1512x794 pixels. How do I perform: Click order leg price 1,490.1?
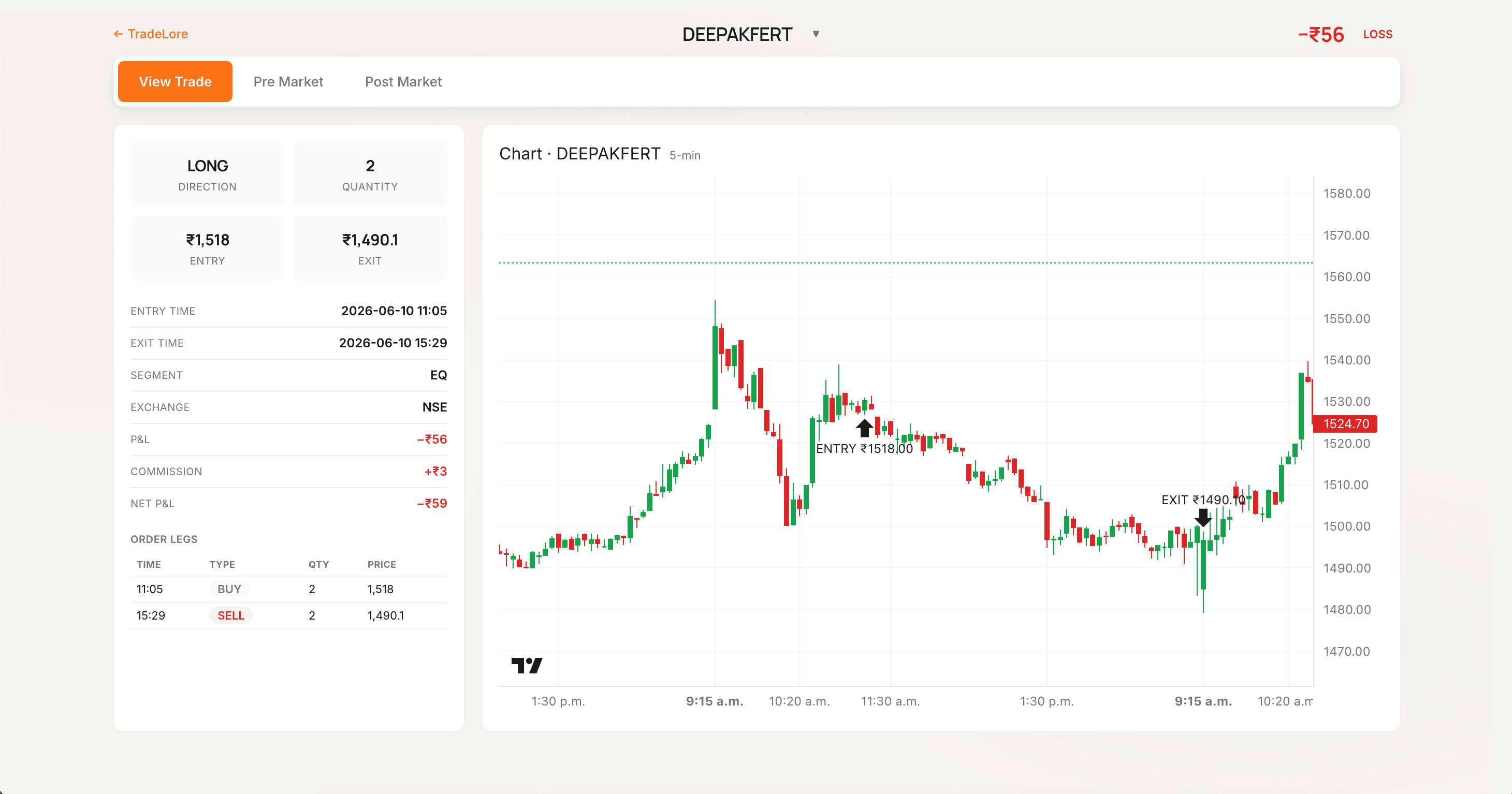[386, 615]
